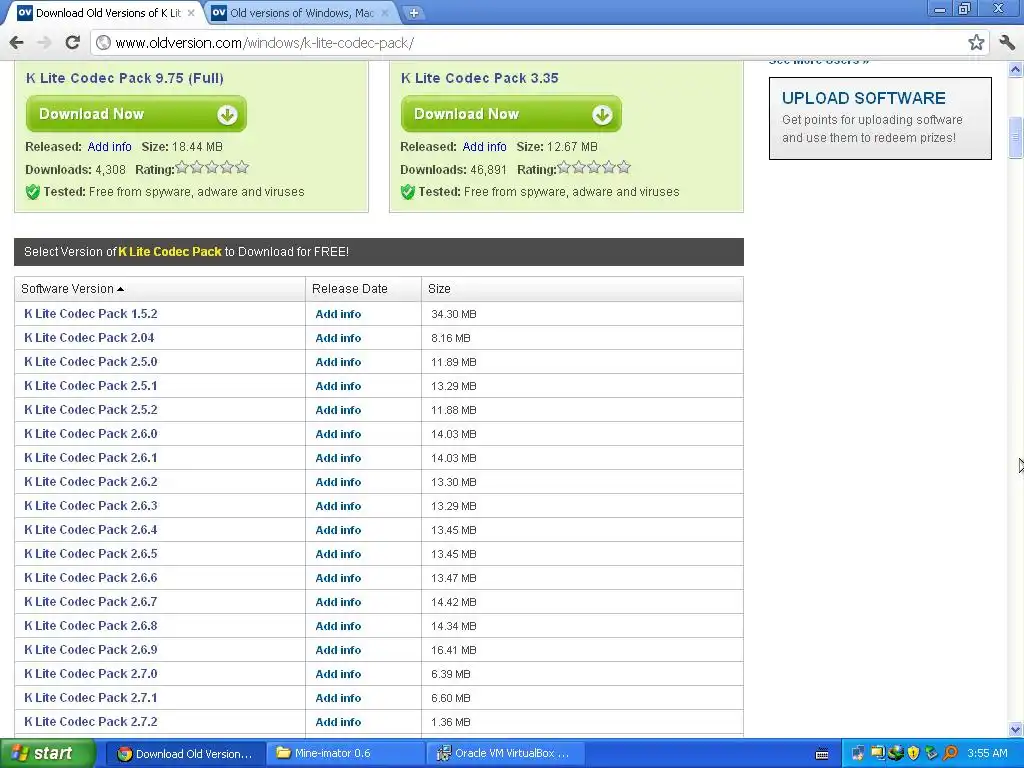Click the green shield icon under Pack 3.35
Image resolution: width=1024 pixels, height=768 pixels.
tap(408, 192)
